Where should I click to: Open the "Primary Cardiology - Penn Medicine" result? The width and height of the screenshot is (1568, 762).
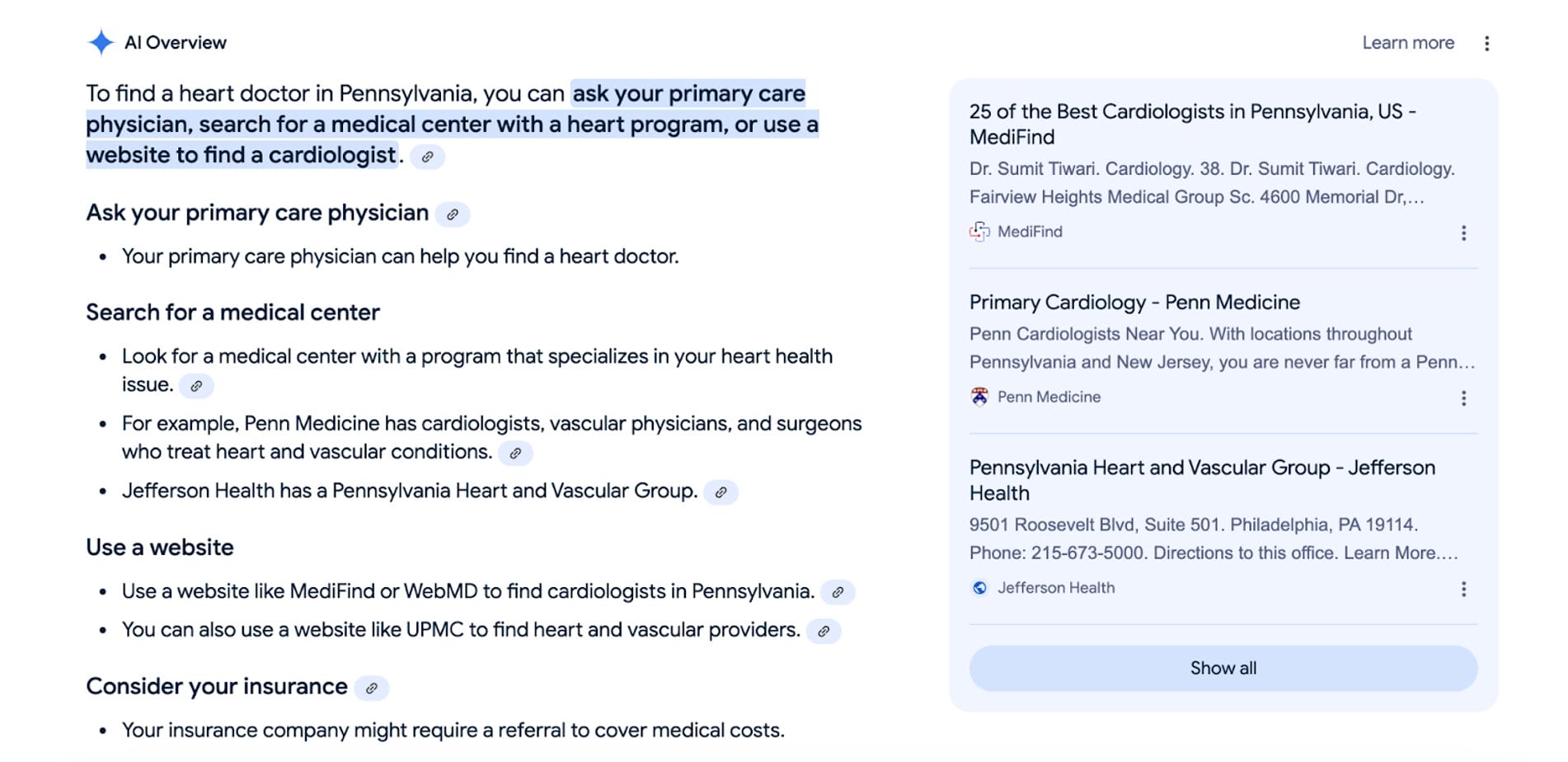1134,302
